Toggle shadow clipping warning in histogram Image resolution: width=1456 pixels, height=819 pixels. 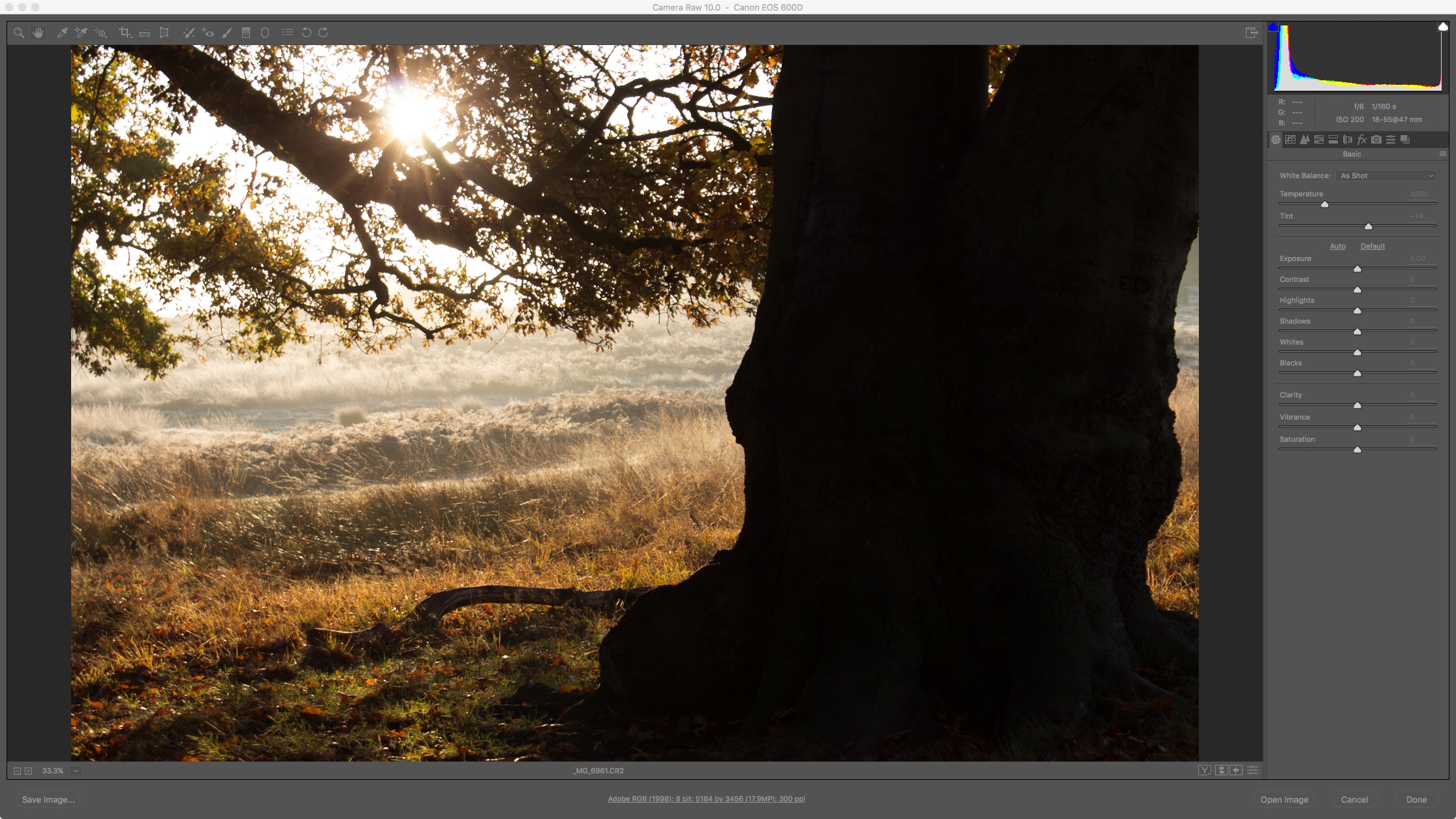(x=1273, y=27)
